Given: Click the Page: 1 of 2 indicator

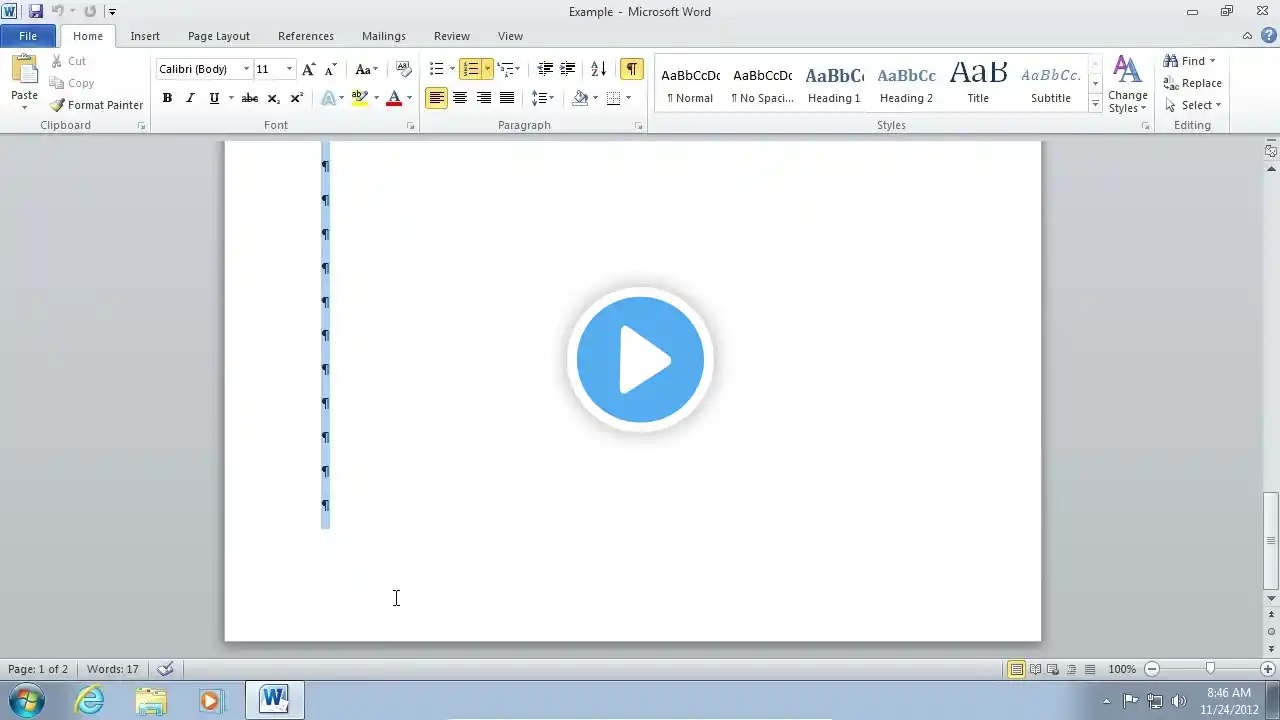Looking at the screenshot, I should pos(38,669).
